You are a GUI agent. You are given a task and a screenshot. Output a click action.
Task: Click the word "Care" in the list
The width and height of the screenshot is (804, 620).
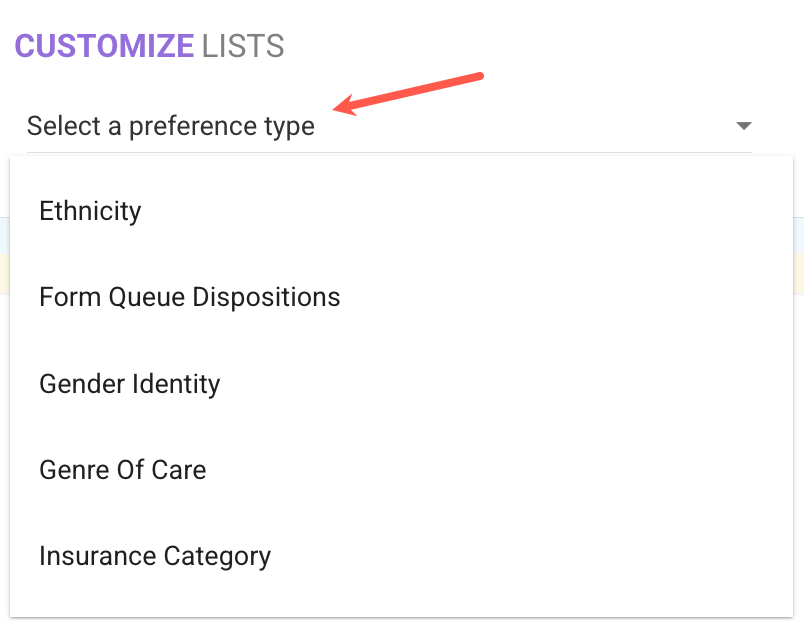click(181, 470)
